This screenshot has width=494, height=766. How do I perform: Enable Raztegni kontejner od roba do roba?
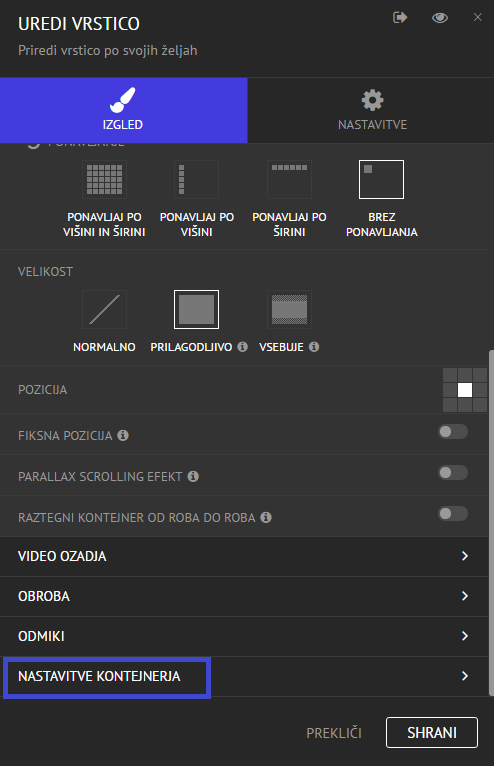(x=453, y=514)
